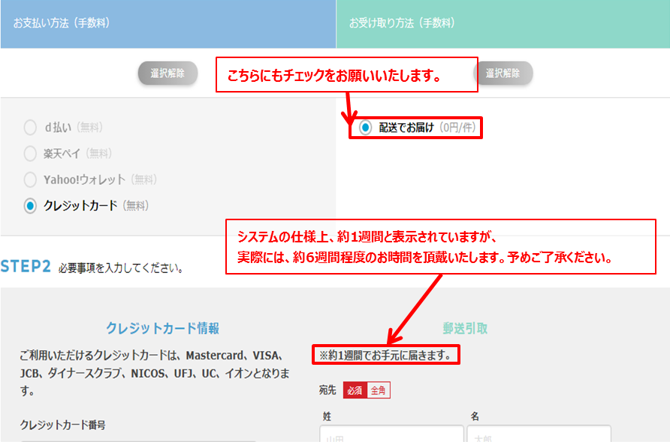670x442 pixels.
Task: Open the お支払い方法（手数料） blue header tab
Action: pyautogui.click(x=168, y=24)
